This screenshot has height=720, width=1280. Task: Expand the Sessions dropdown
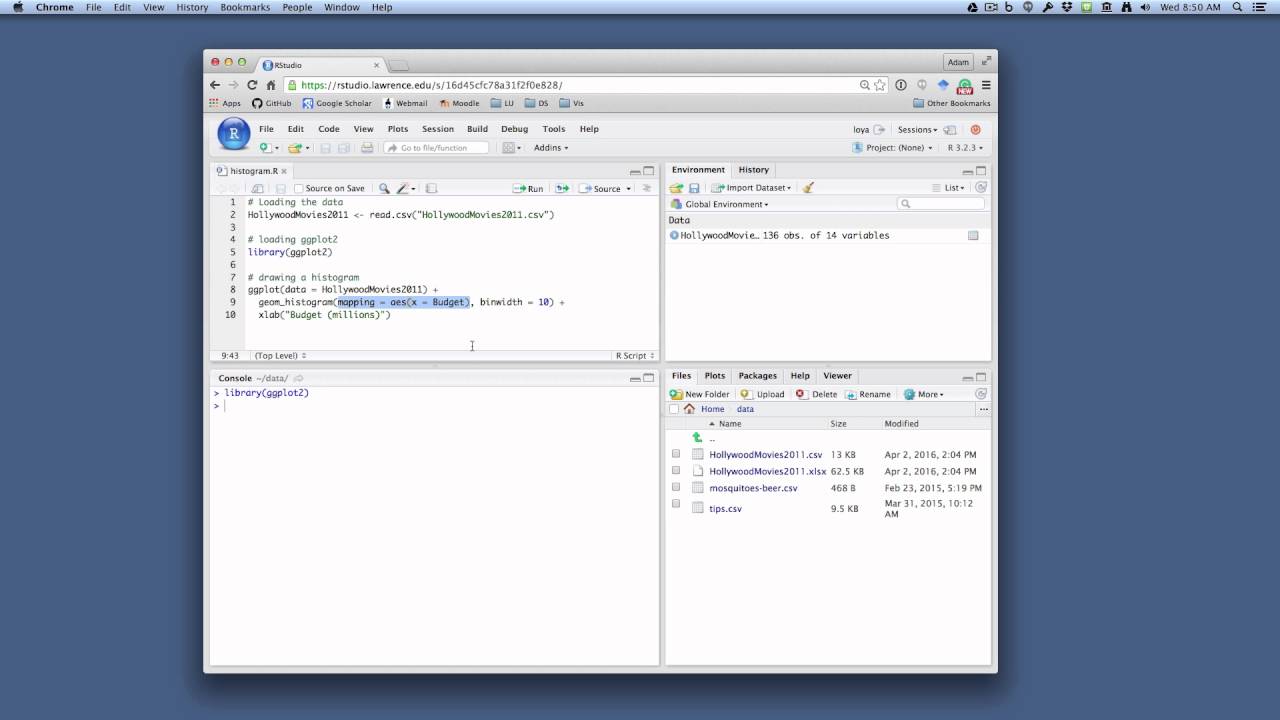pos(917,130)
